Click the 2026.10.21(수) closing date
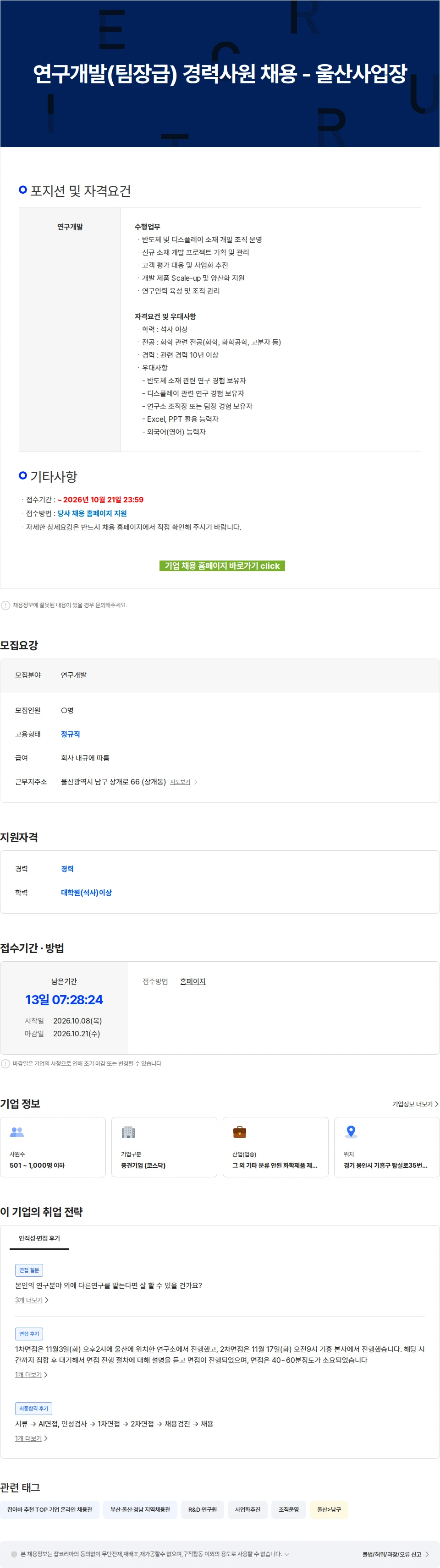This screenshot has width=440, height=1568. pyautogui.click(x=77, y=1034)
